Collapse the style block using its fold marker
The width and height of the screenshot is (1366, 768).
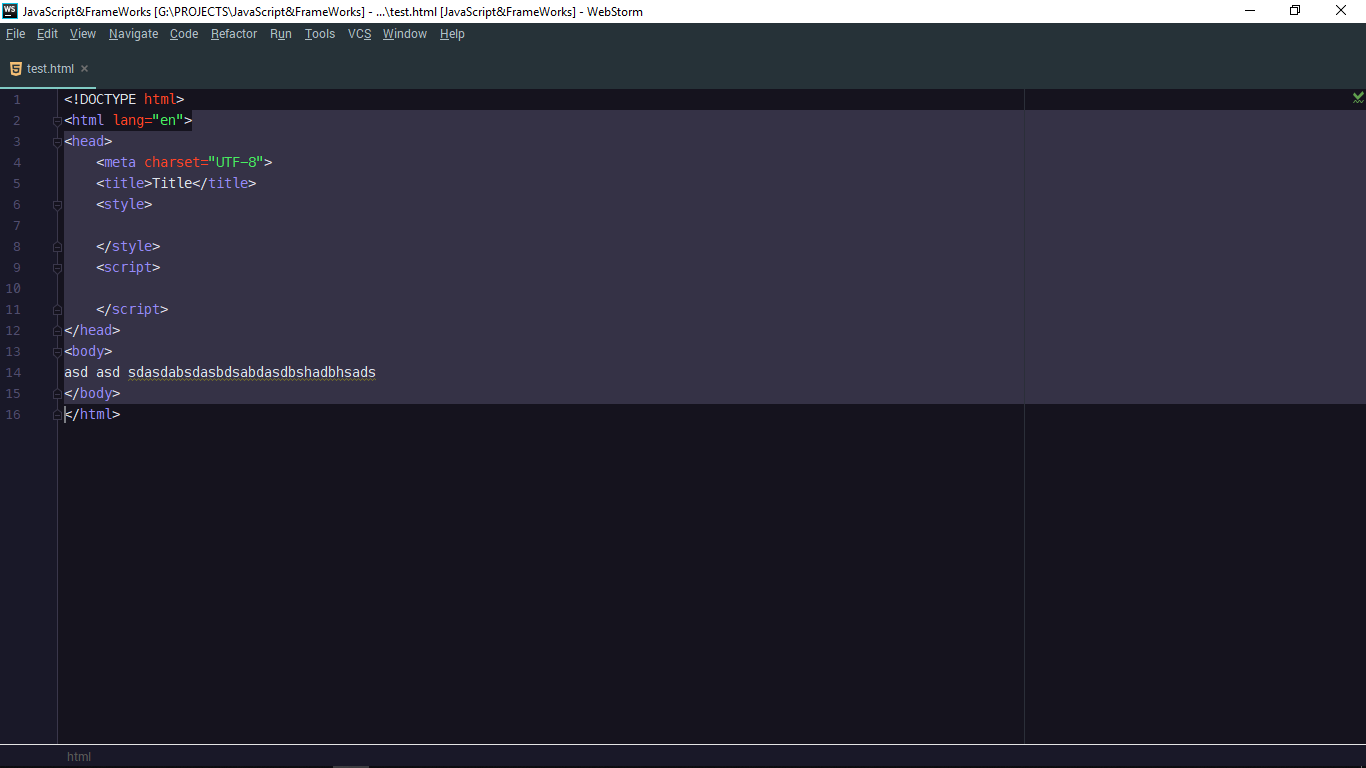coord(57,204)
